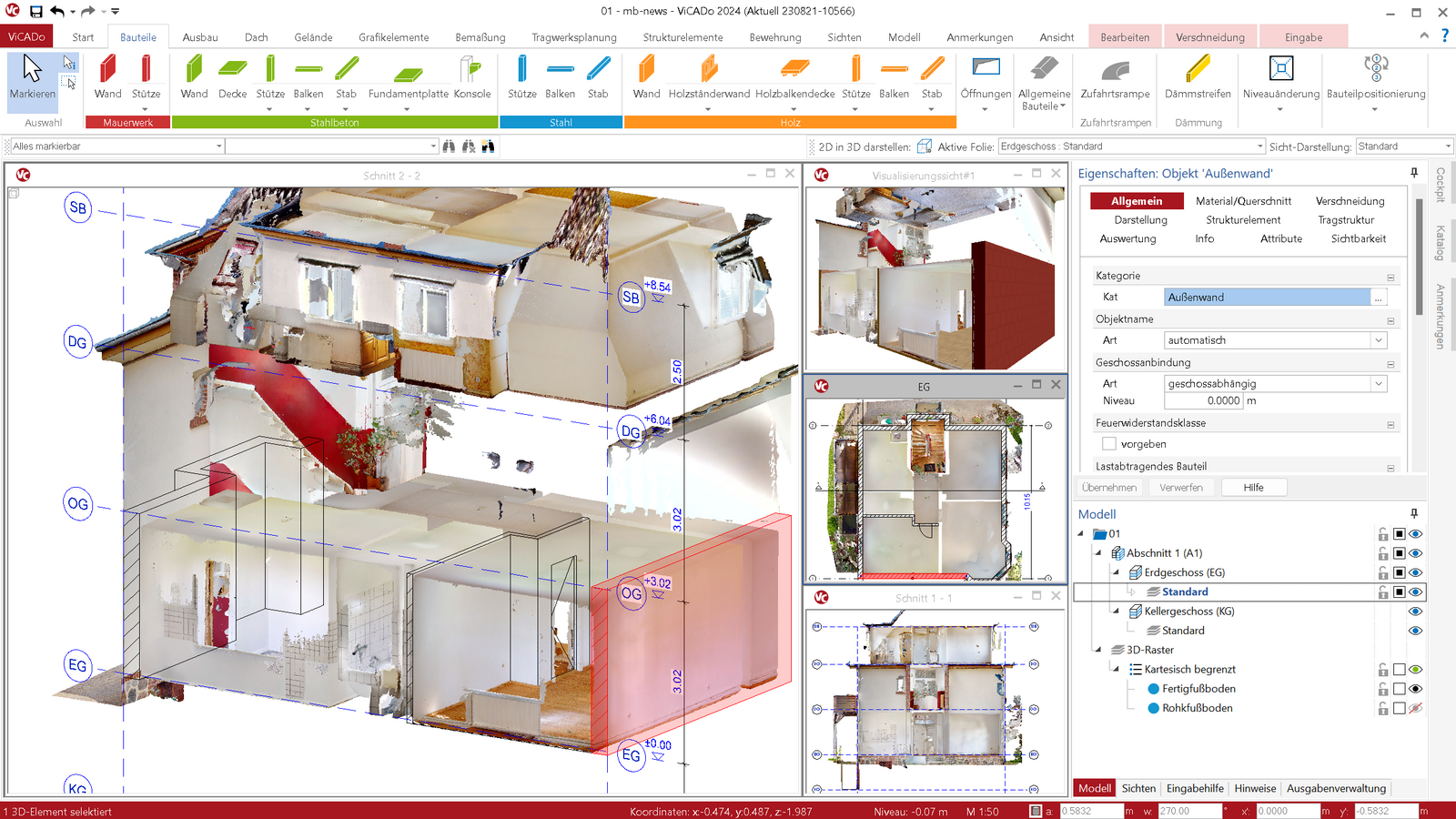Click the undo arrow in title bar
Image resolution: width=1456 pixels, height=819 pixels.
click(x=57, y=12)
